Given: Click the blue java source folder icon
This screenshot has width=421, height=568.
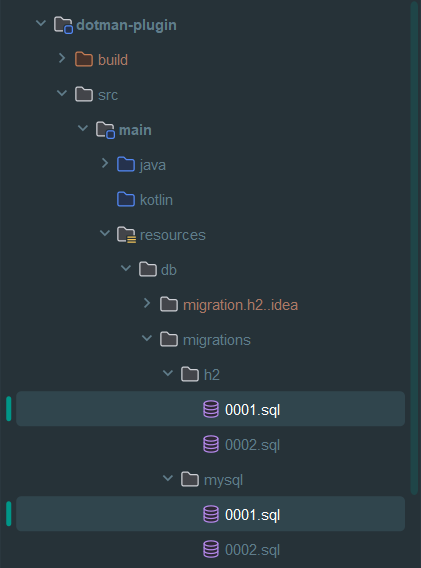Looking at the screenshot, I should tap(126, 164).
